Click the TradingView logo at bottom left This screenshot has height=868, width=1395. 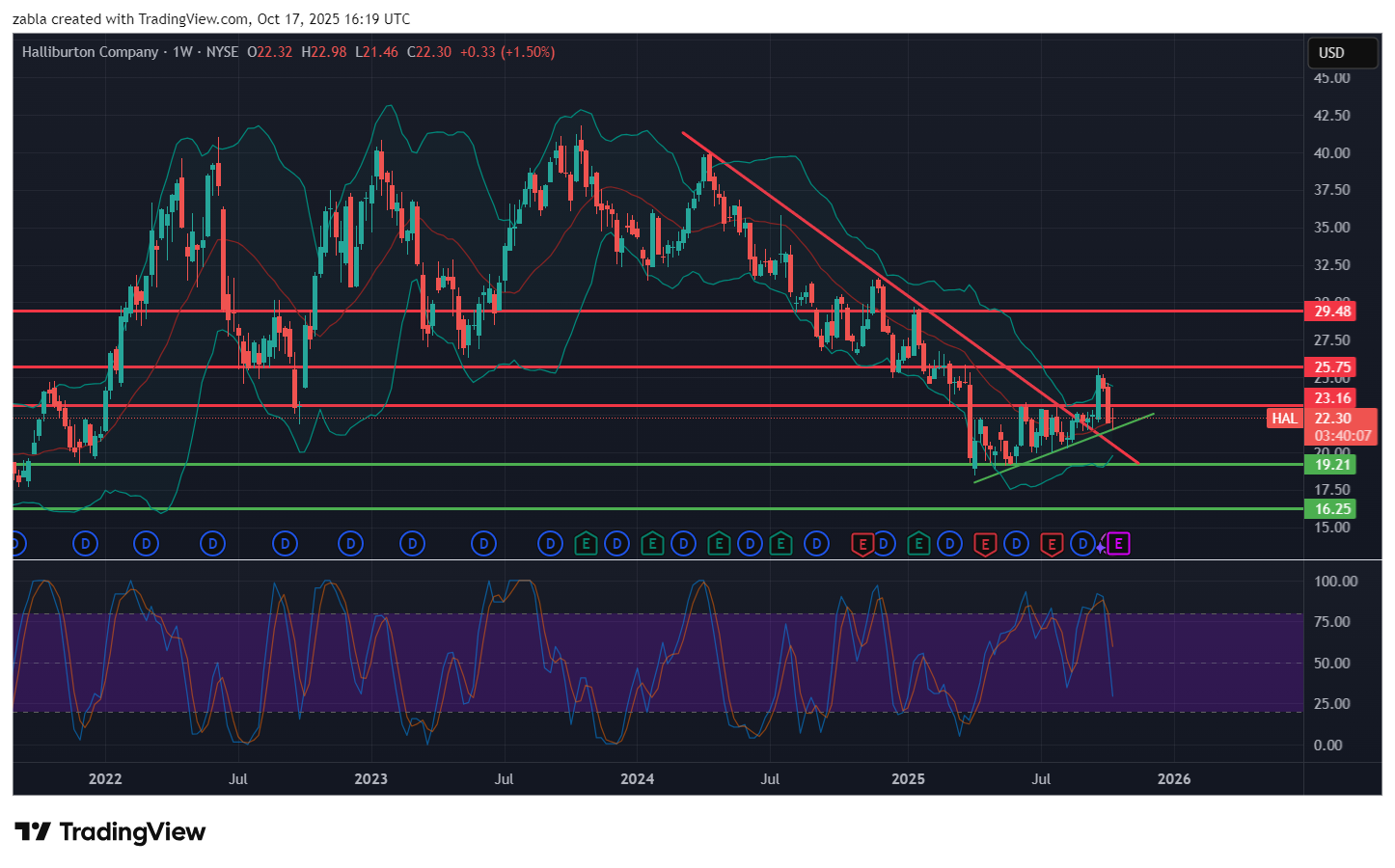click(x=110, y=831)
